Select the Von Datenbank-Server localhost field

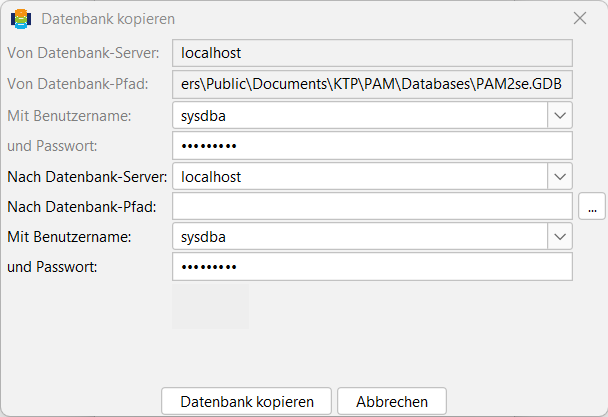tap(372, 53)
